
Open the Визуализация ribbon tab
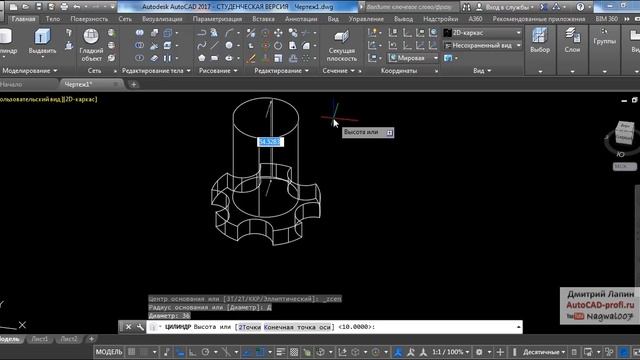(162, 19)
